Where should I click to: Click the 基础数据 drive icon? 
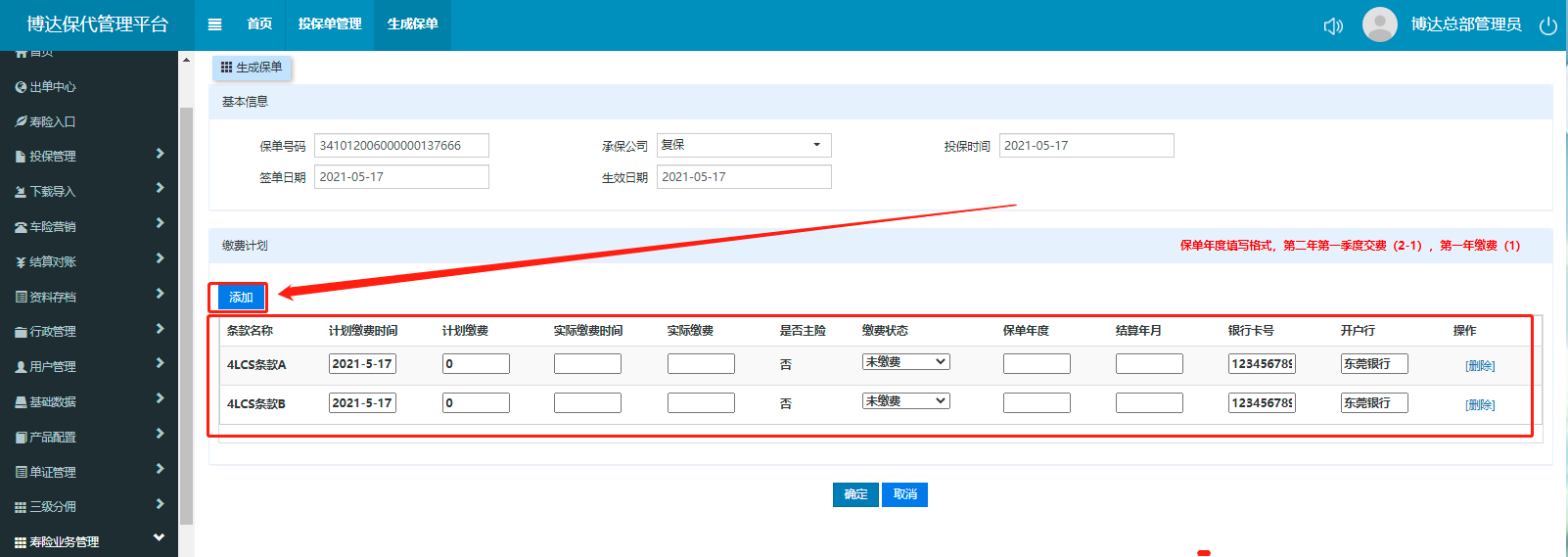[x=21, y=402]
